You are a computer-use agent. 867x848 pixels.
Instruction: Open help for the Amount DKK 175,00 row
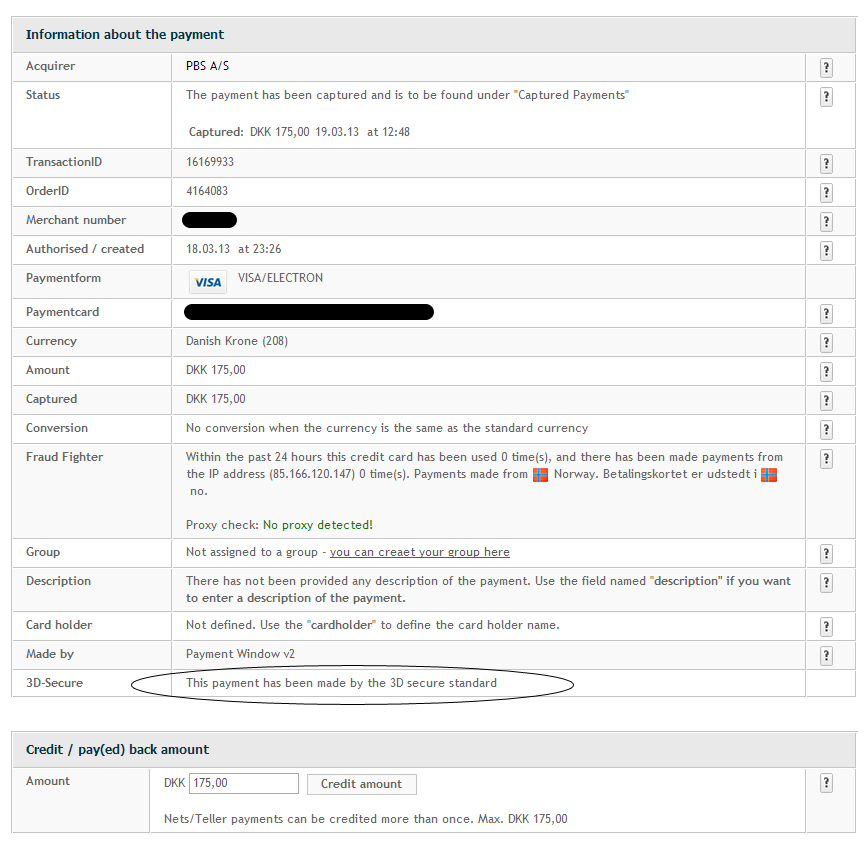(826, 372)
